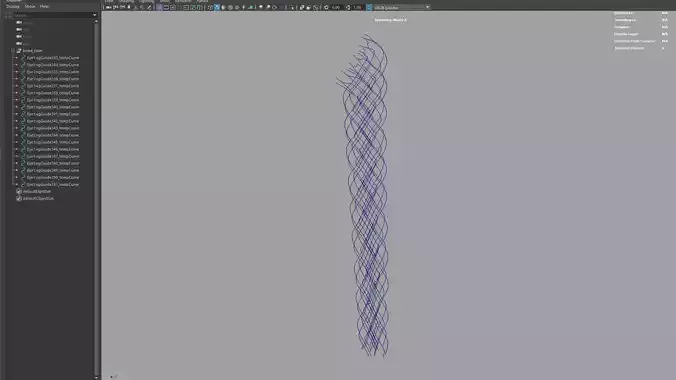The image size is (676, 380).
Task: Open the Outliner Display menu
Action: tap(13, 6)
